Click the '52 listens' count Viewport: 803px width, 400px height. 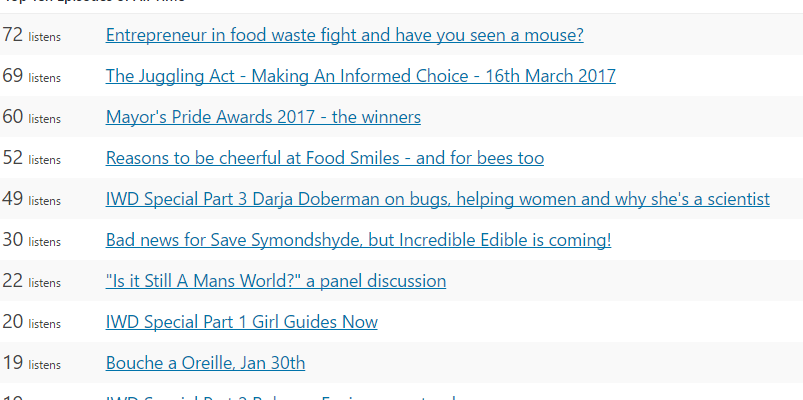32,158
